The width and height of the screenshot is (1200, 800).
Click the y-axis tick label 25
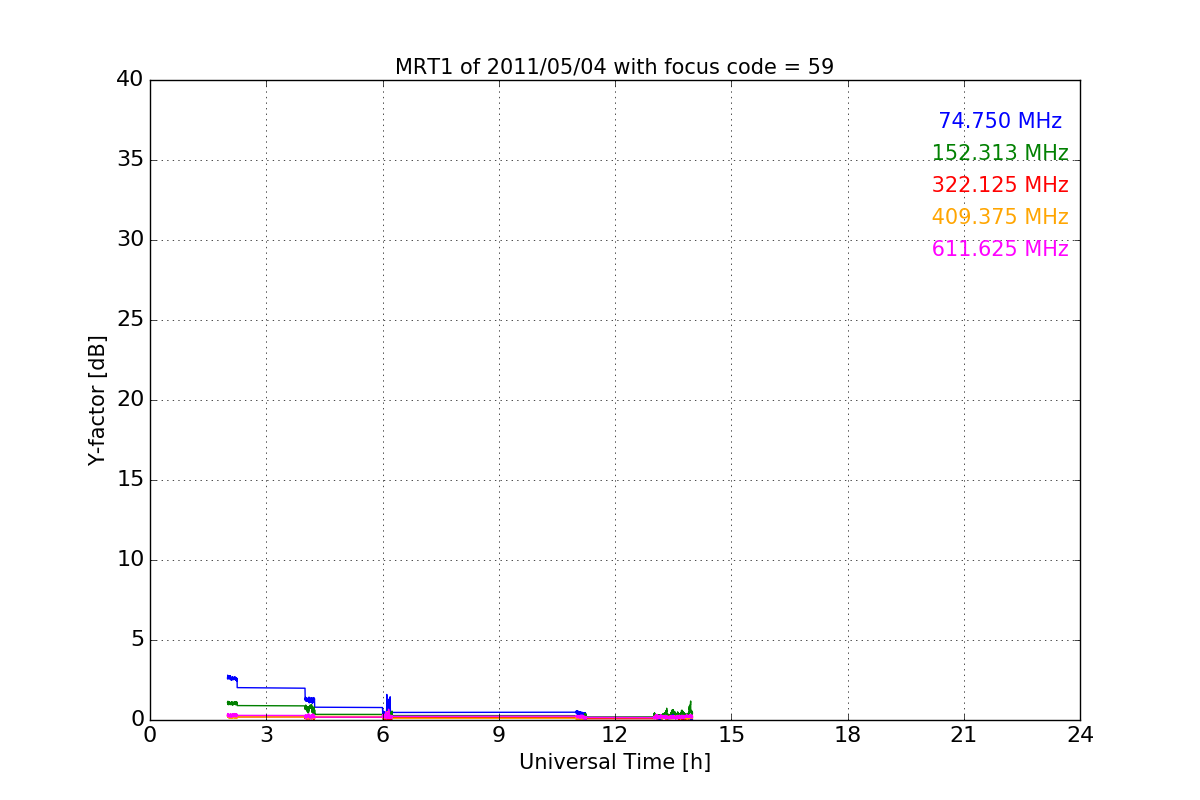[130, 320]
